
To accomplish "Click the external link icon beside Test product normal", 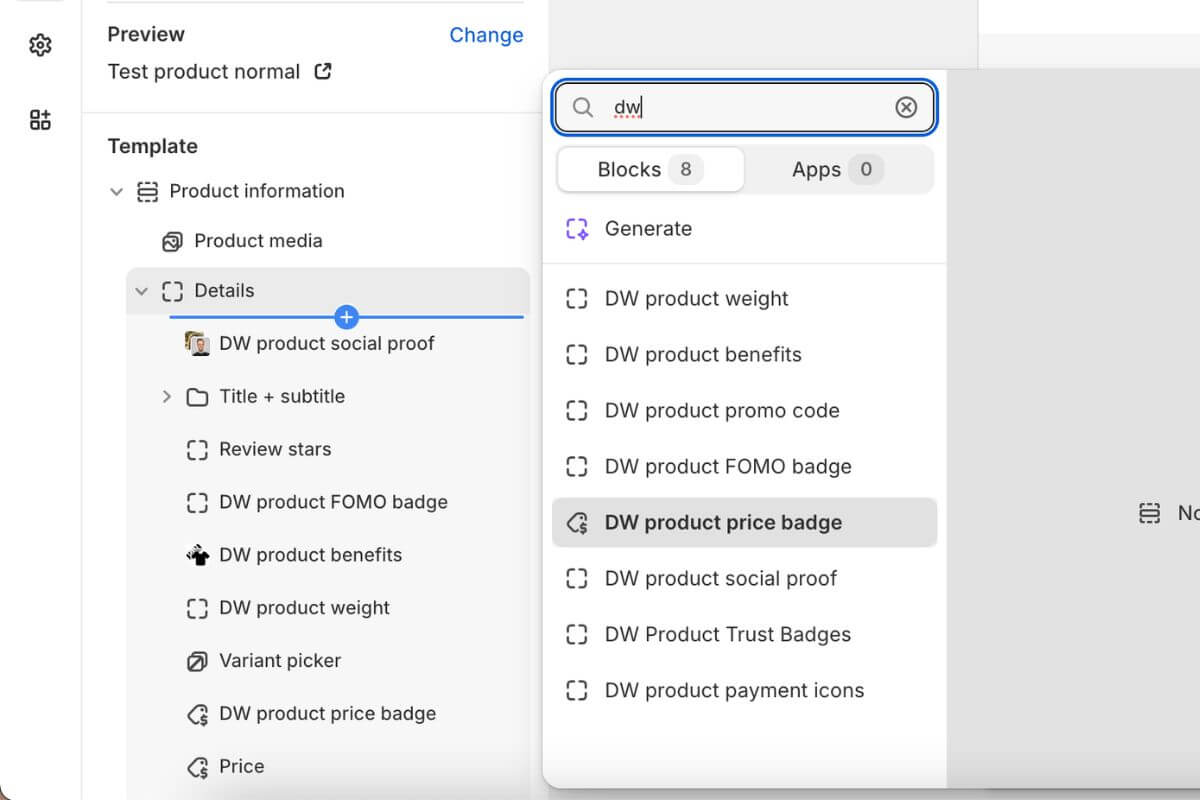I will tap(323, 72).
